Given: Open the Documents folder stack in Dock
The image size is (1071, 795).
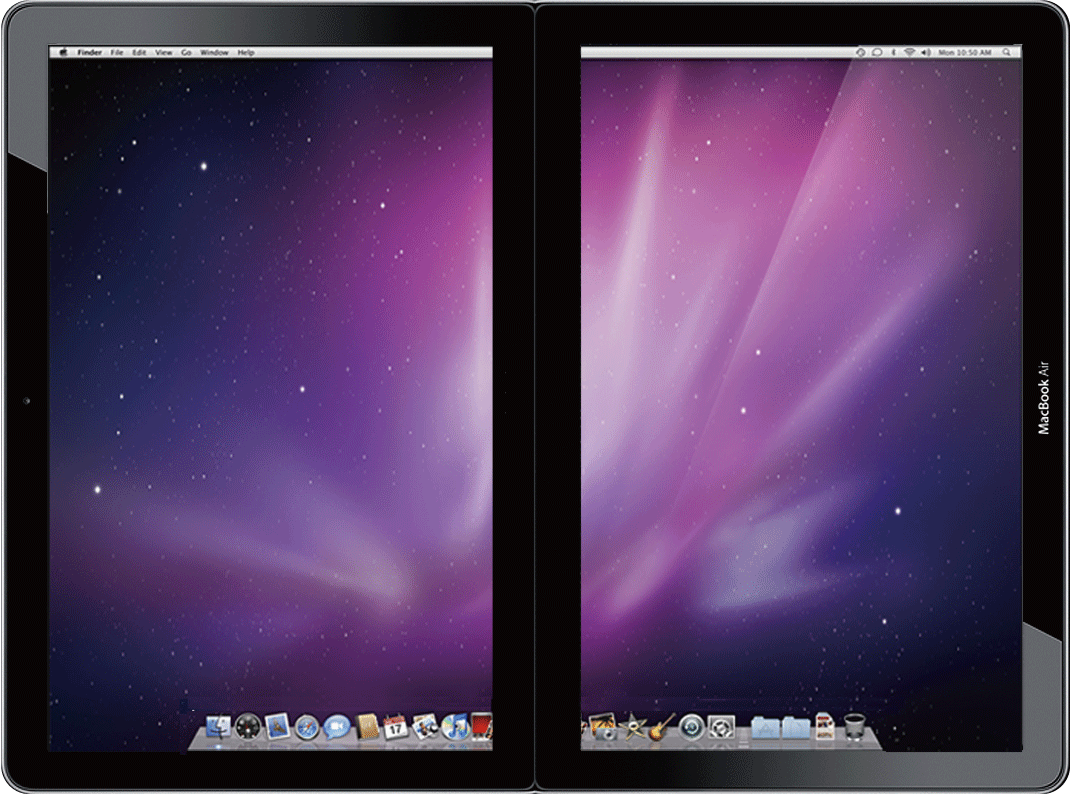Looking at the screenshot, I should [796, 728].
